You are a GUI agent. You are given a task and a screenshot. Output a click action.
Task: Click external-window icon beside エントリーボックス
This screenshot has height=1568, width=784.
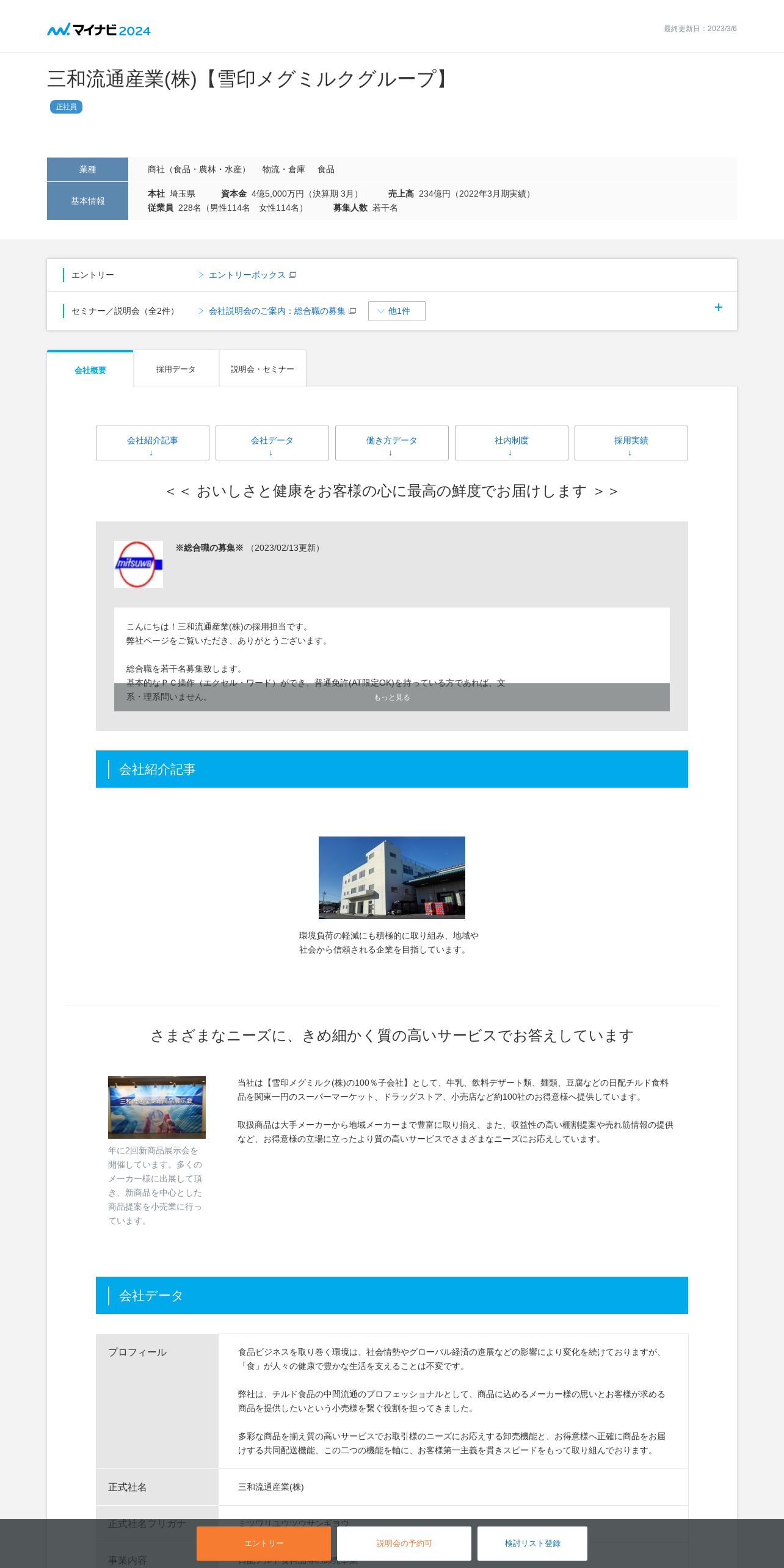click(292, 275)
